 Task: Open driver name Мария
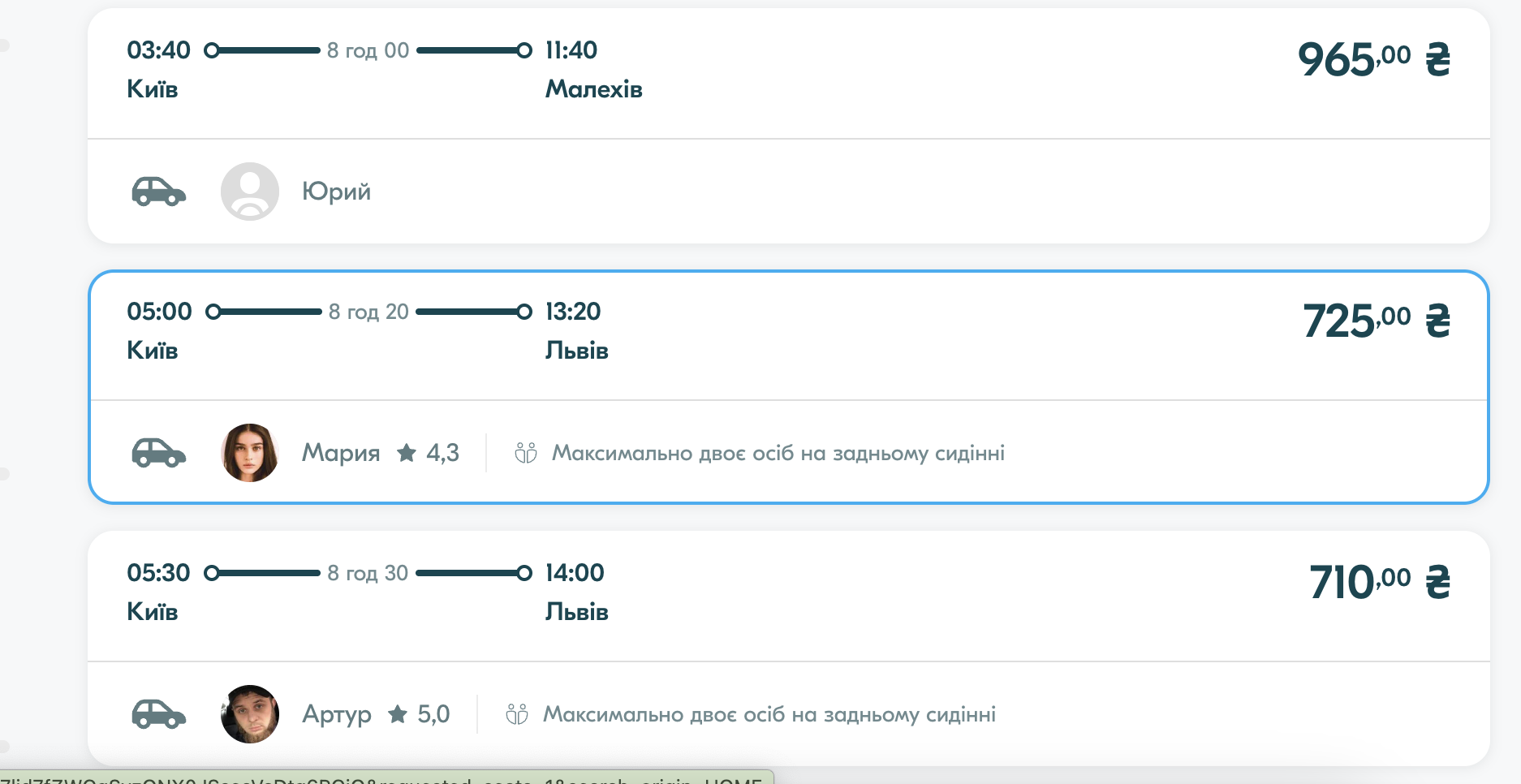pyautogui.click(x=341, y=453)
